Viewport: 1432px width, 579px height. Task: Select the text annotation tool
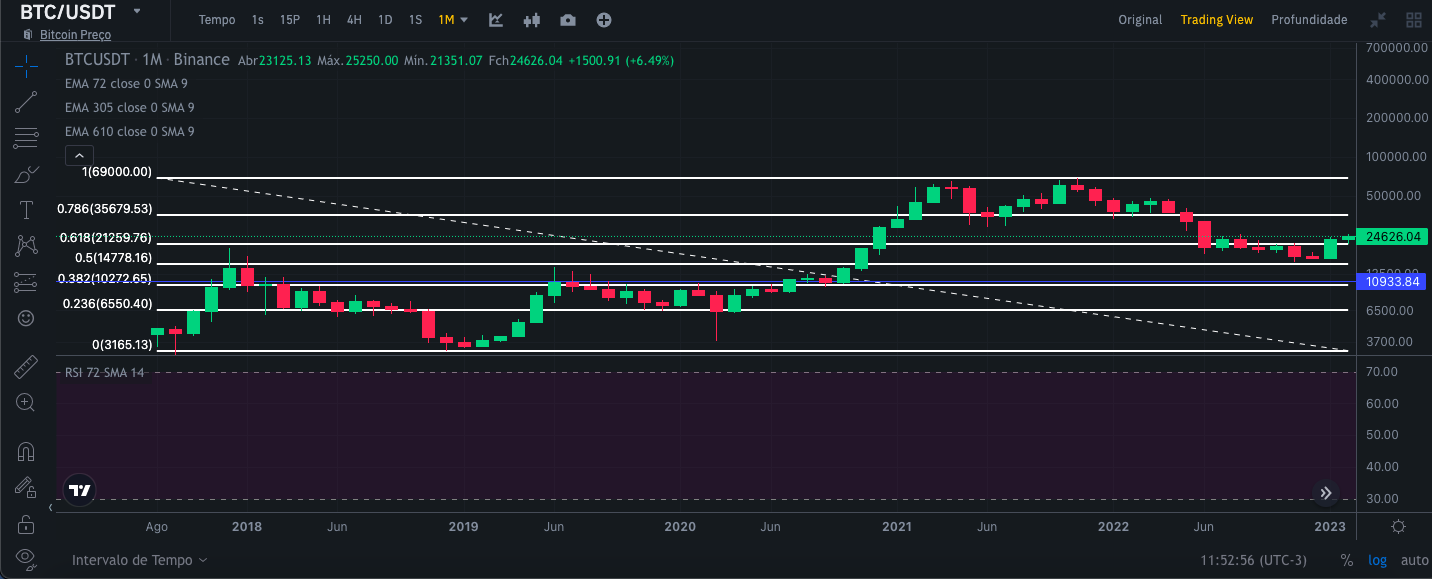(x=26, y=210)
